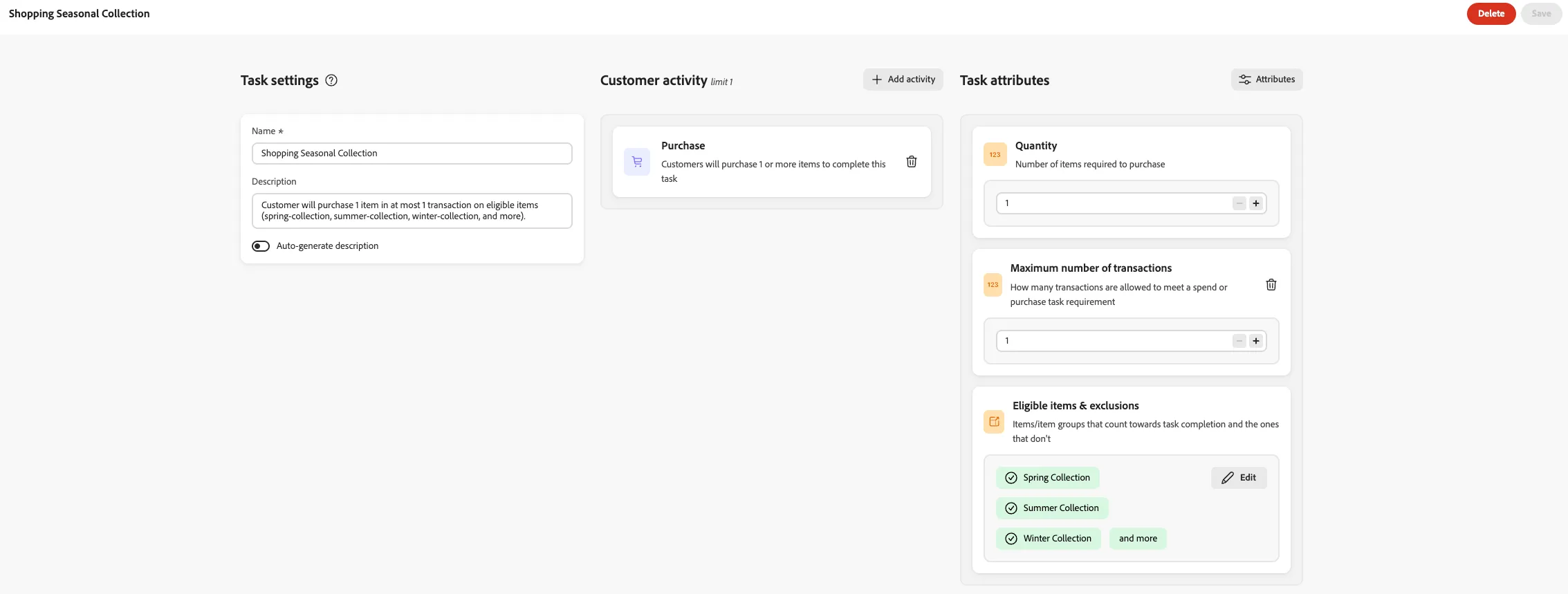Open the Task settings help icon
1568x594 pixels.
(x=331, y=80)
